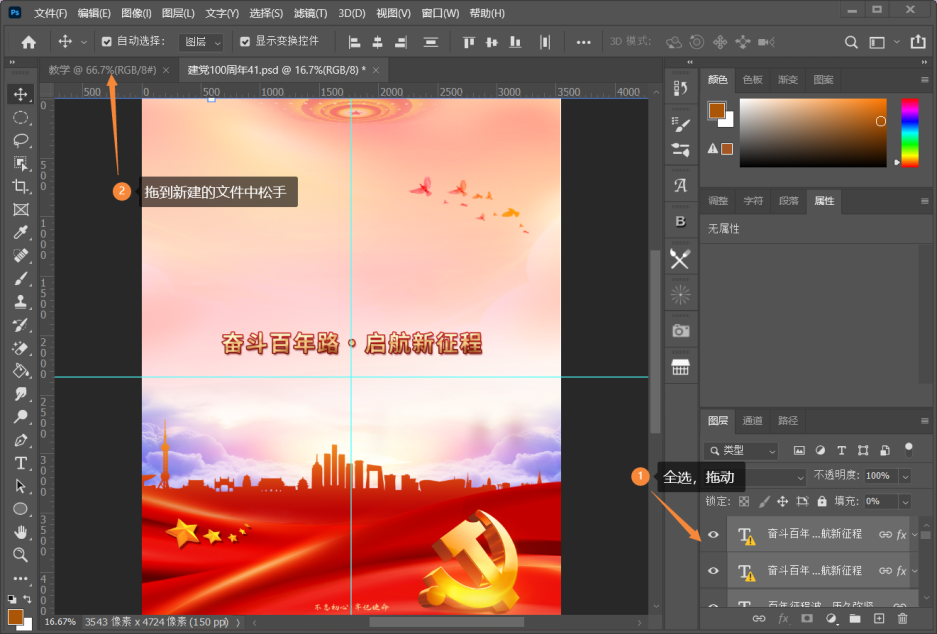937x634 pixels.
Task: Click the rainbow hue slider strip
Action: tap(910, 133)
